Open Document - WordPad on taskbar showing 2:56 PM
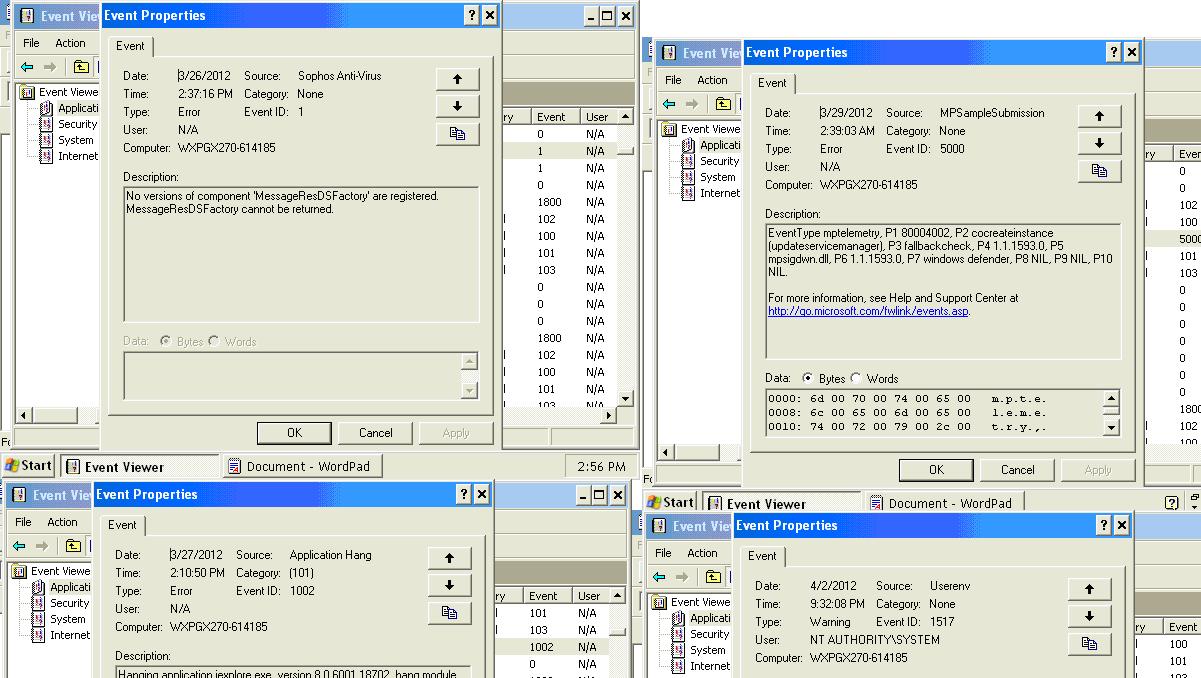The width and height of the screenshot is (1201, 678). (x=302, y=466)
